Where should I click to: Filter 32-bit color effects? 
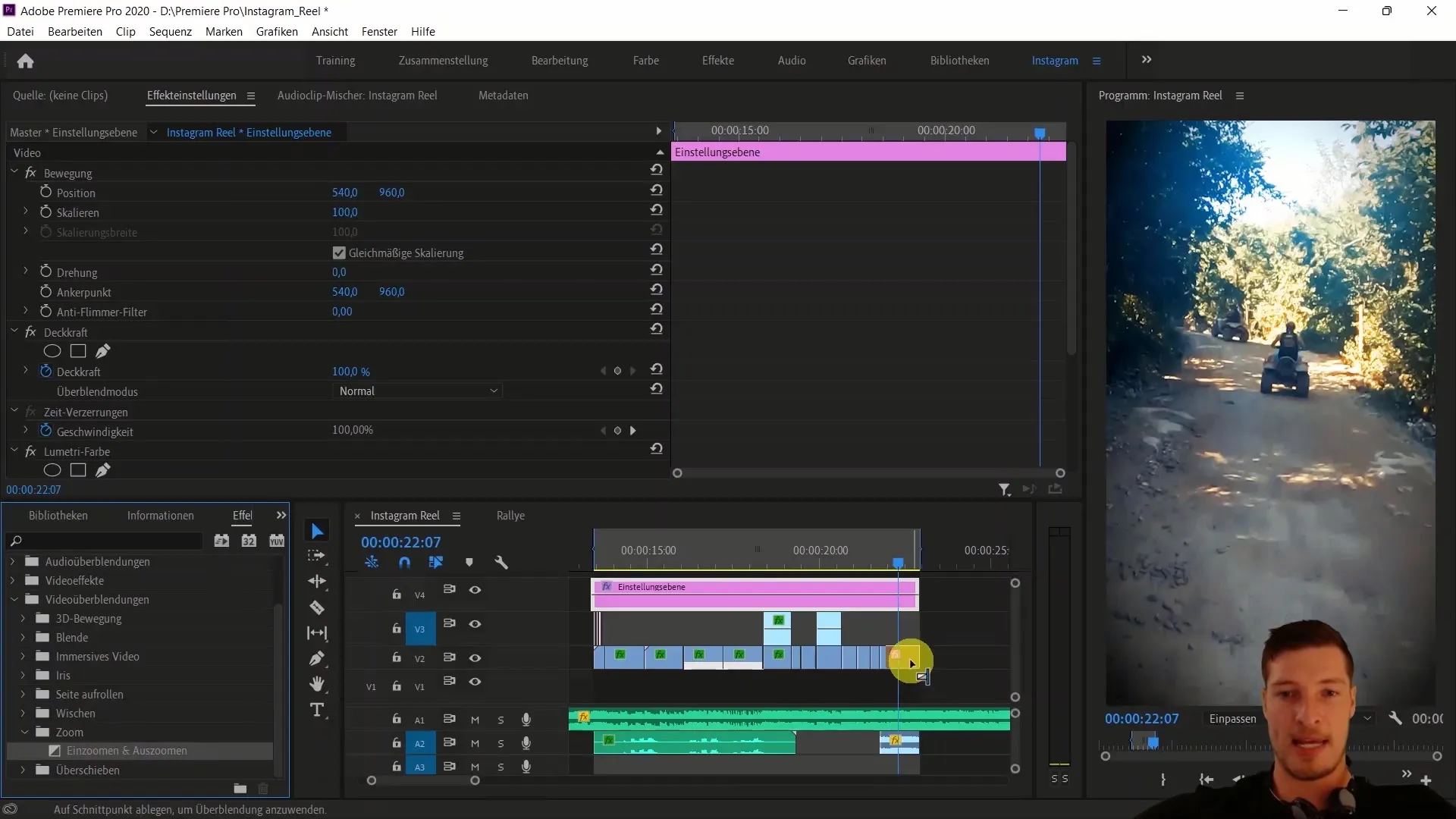(x=249, y=541)
